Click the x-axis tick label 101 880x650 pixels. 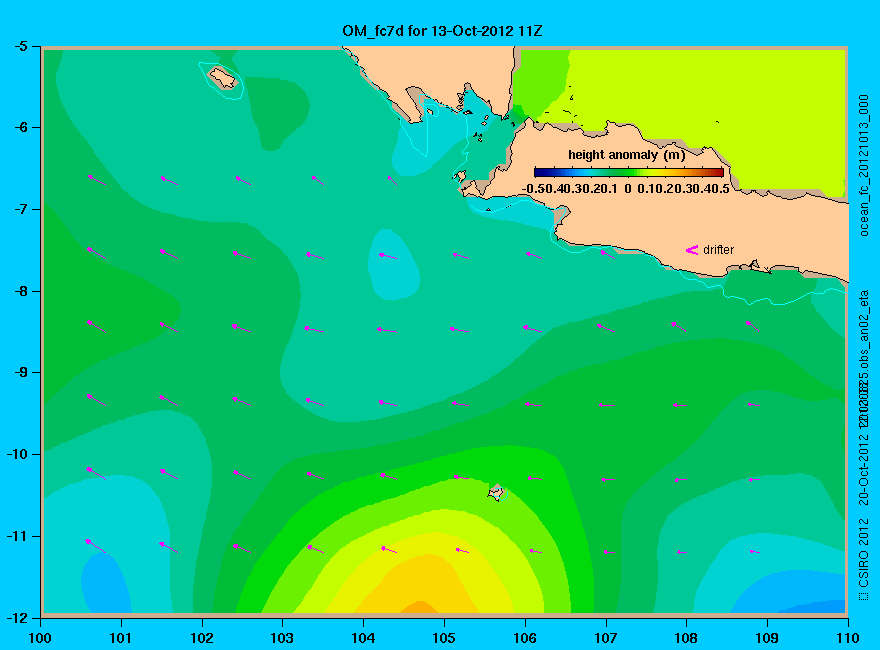click(121, 638)
